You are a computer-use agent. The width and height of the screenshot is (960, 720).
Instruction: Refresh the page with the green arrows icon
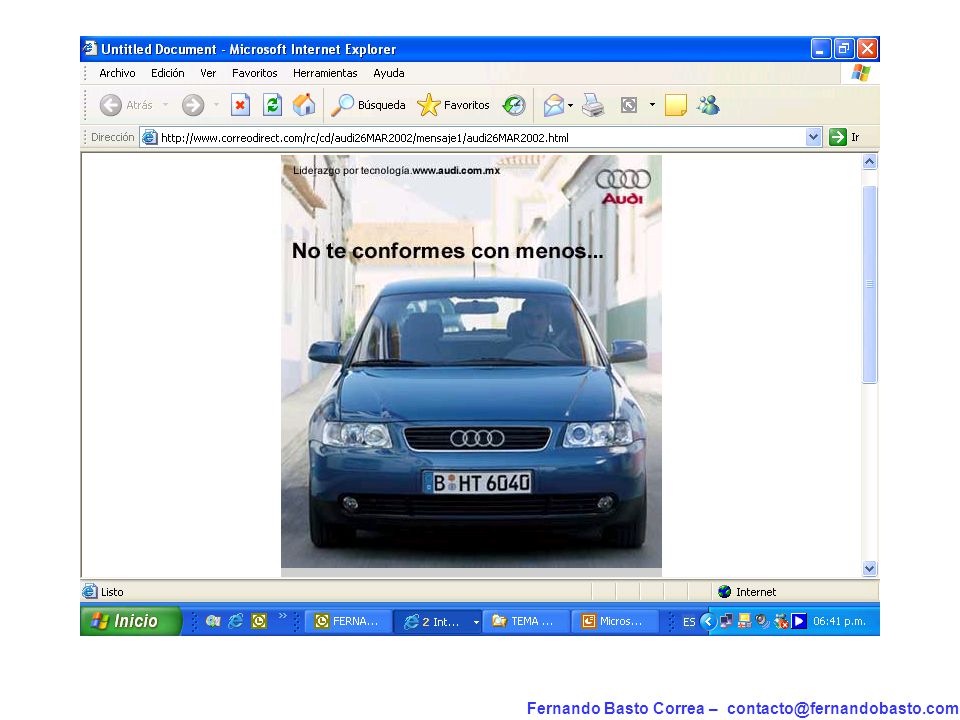(x=272, y=105)
